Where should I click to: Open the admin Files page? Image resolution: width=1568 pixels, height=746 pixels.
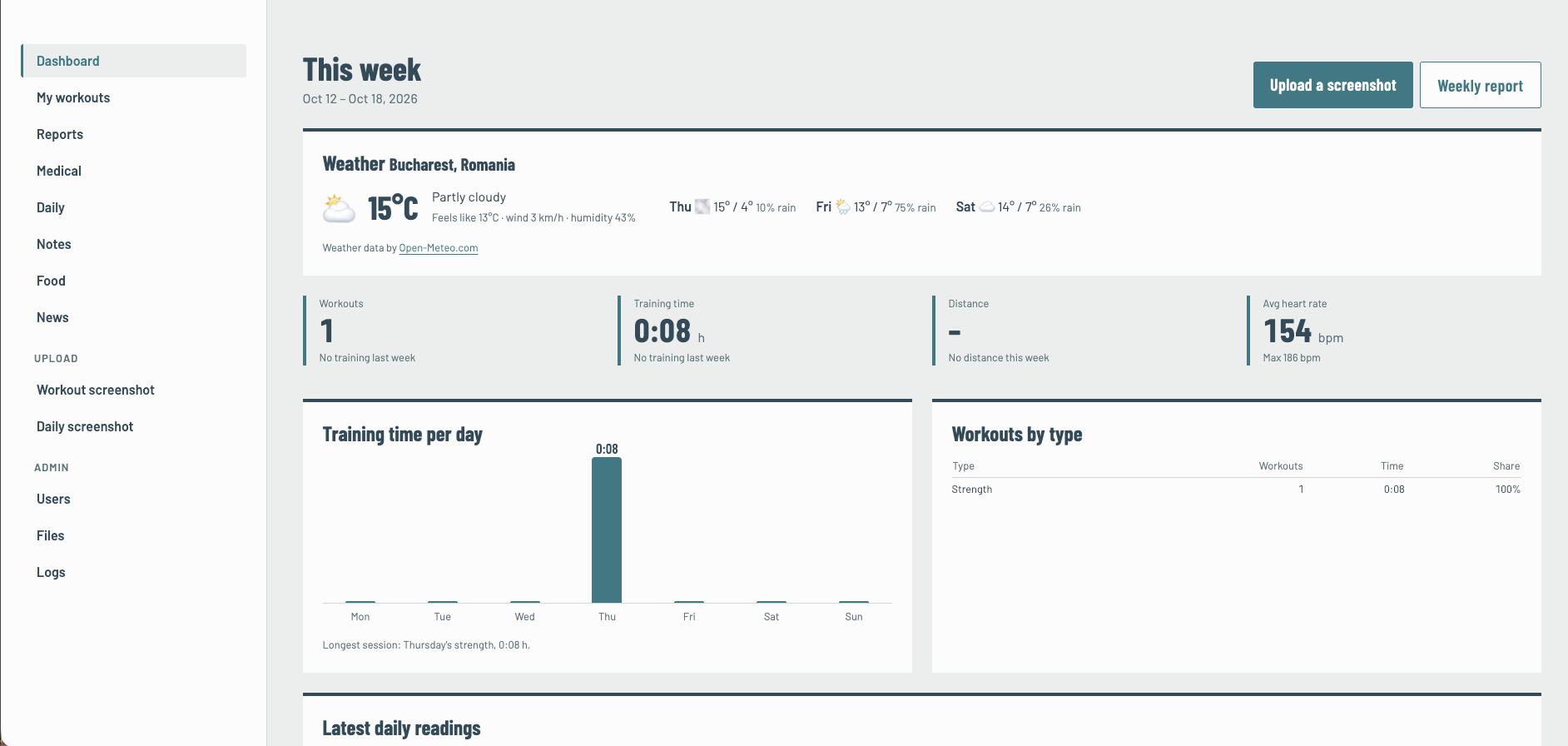pyautogui.click(x=133, y=535)
